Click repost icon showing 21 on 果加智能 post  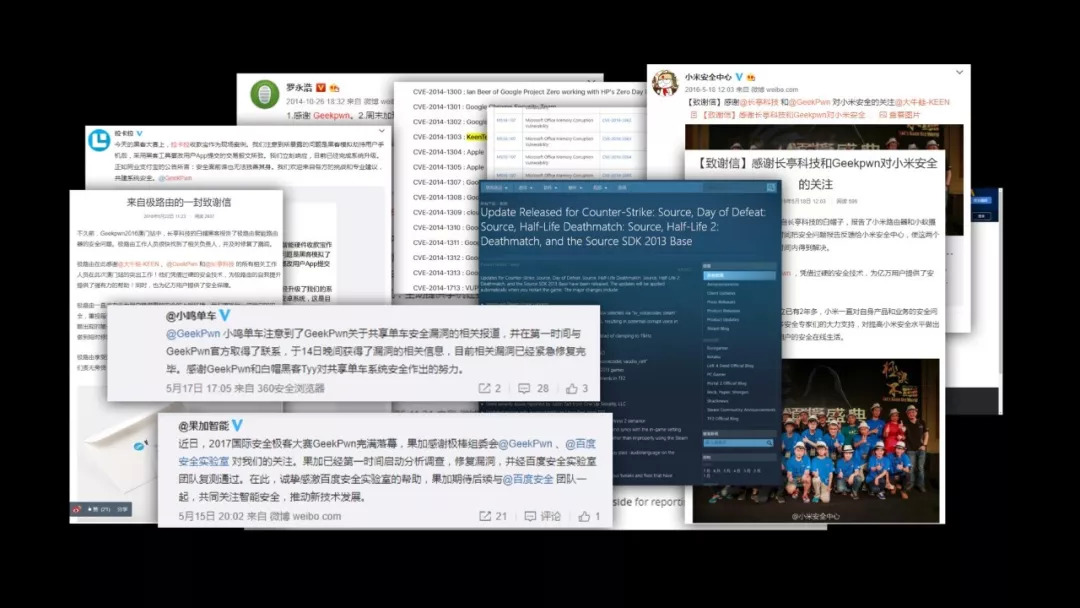click(485, 516)
